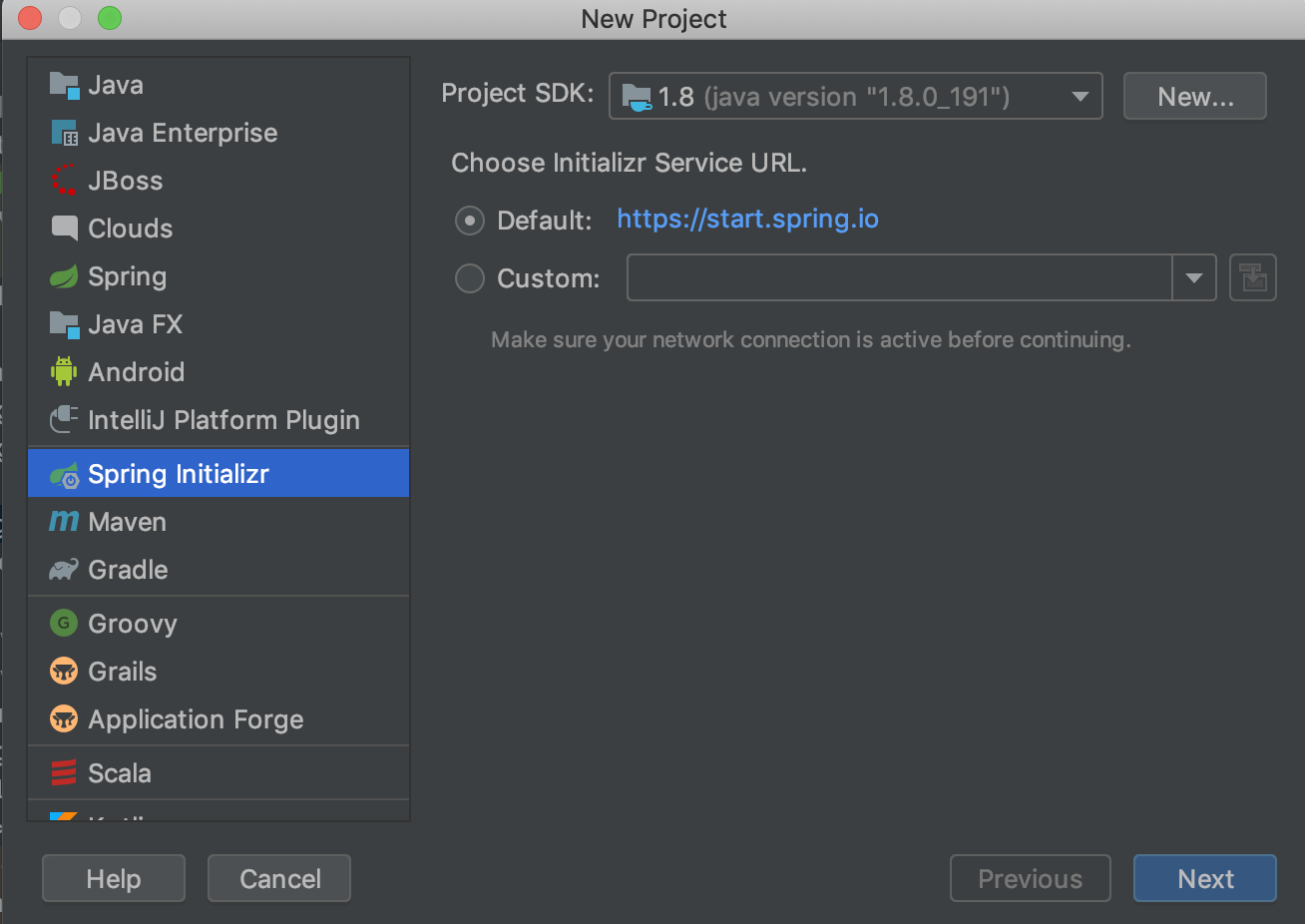Click the IntelliJ Platform Plugin icon

(64, 420)
